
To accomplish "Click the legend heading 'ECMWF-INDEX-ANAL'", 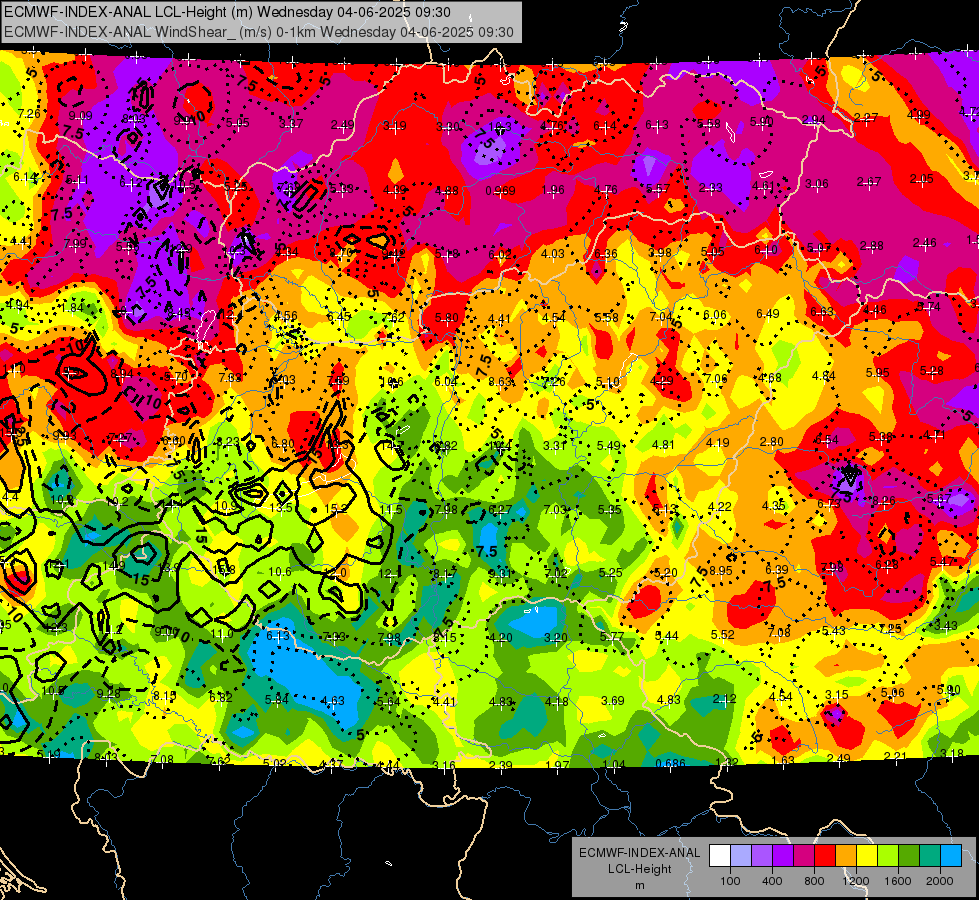I will [x=639, y=853].
